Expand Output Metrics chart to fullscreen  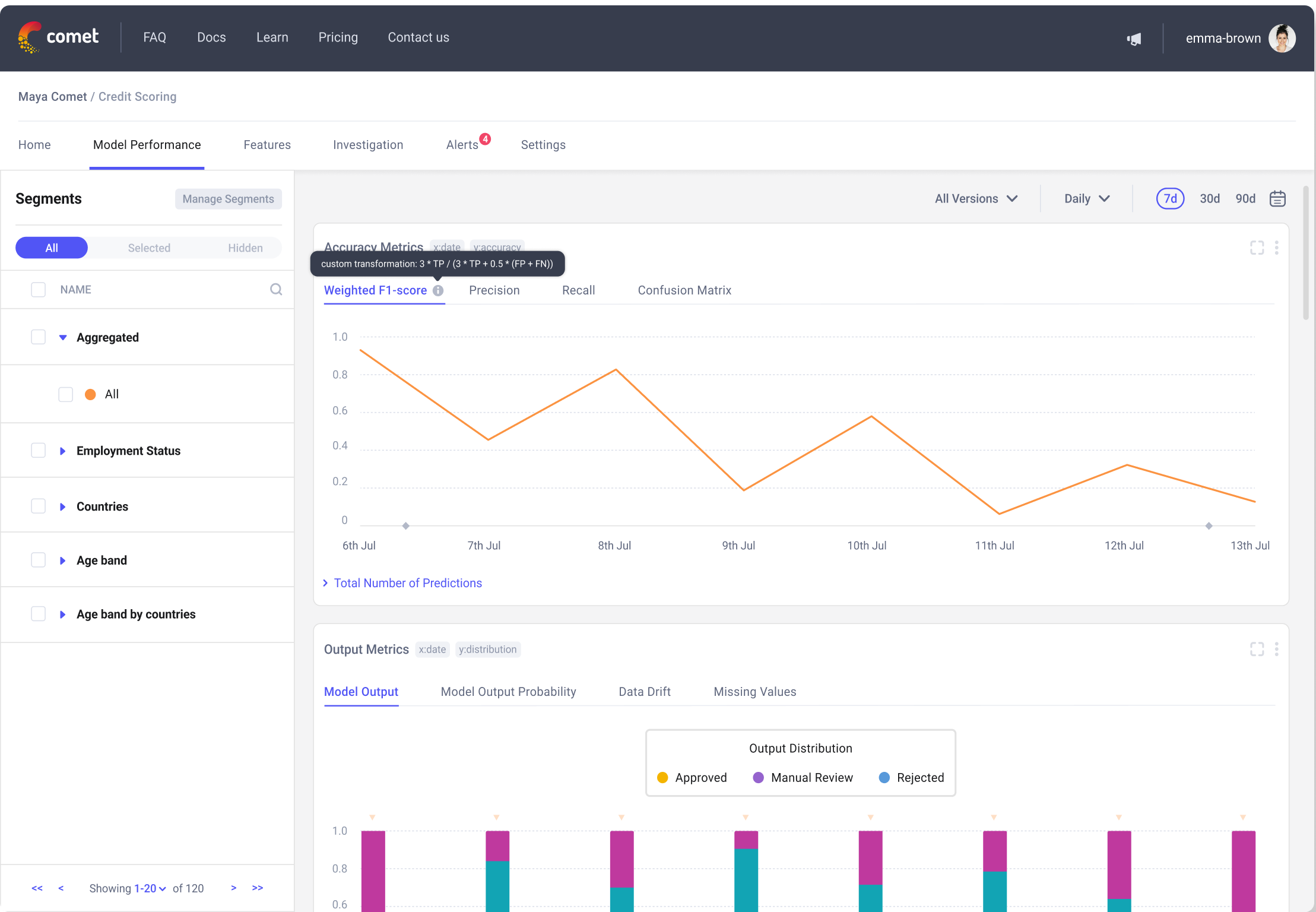(x=1257, y=649)
